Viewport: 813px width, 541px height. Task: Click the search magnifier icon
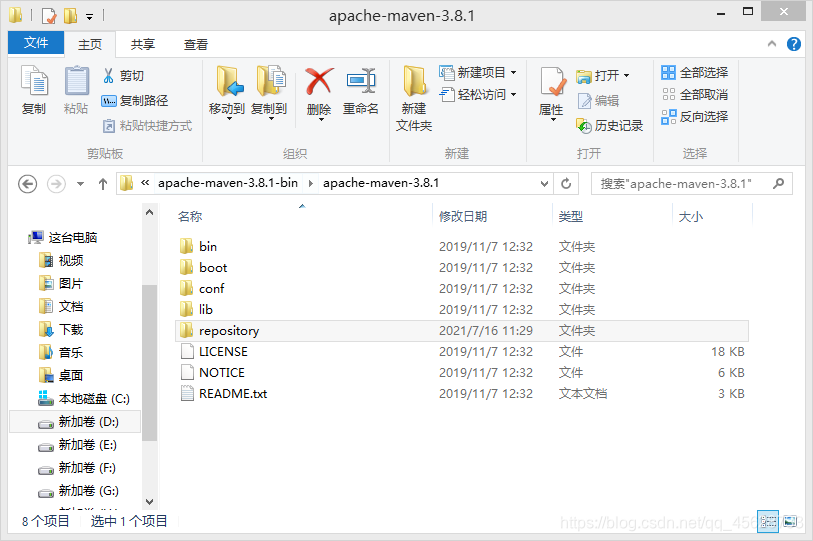[778, 183]
